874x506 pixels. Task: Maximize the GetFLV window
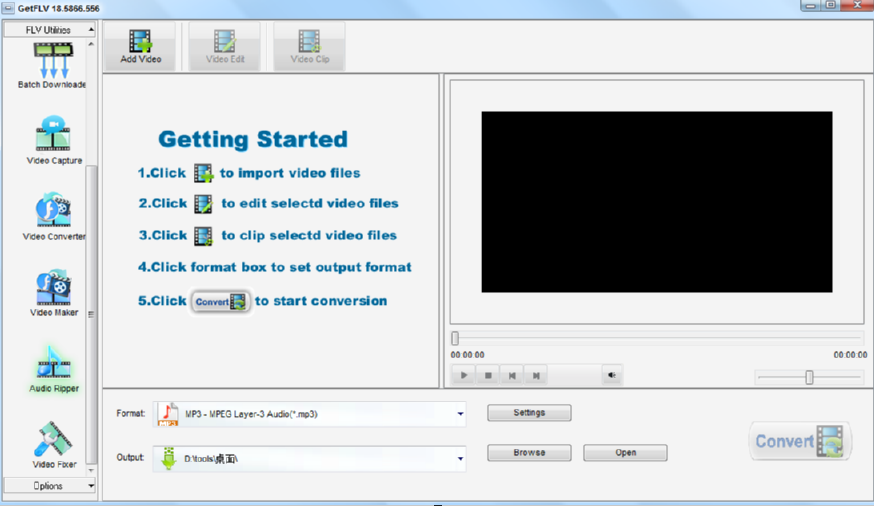[x=830, y=6]
